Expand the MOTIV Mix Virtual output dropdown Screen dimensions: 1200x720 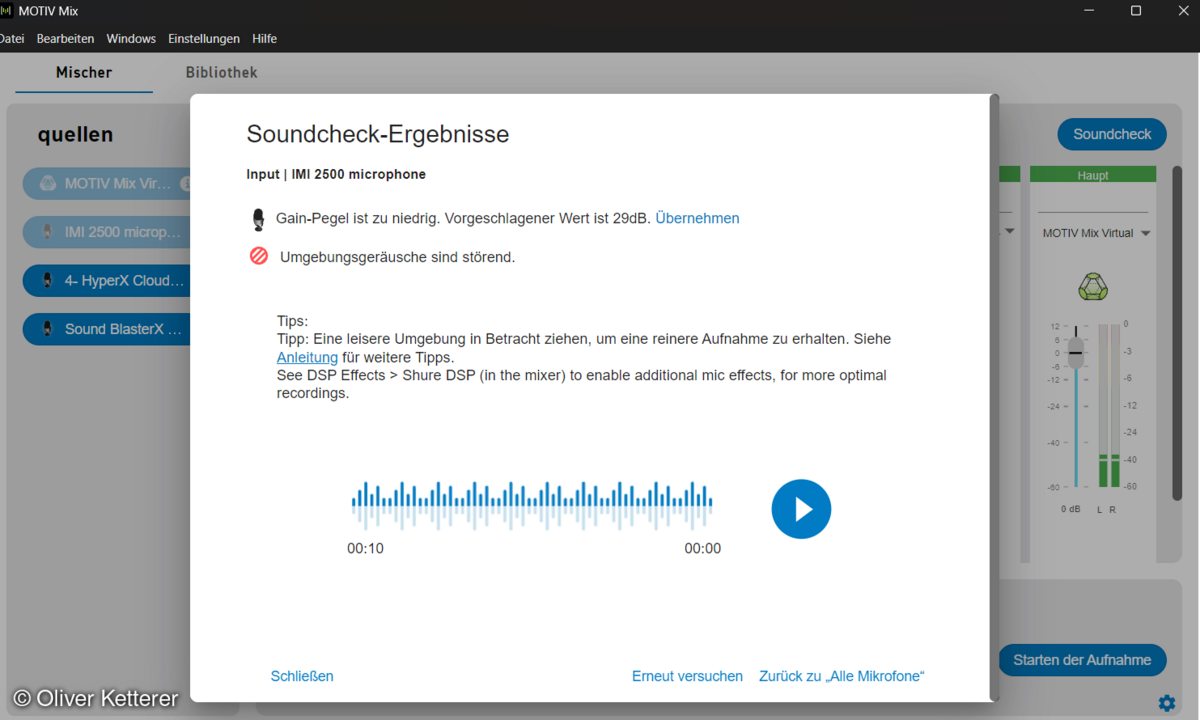click(x=1145, y=234)
